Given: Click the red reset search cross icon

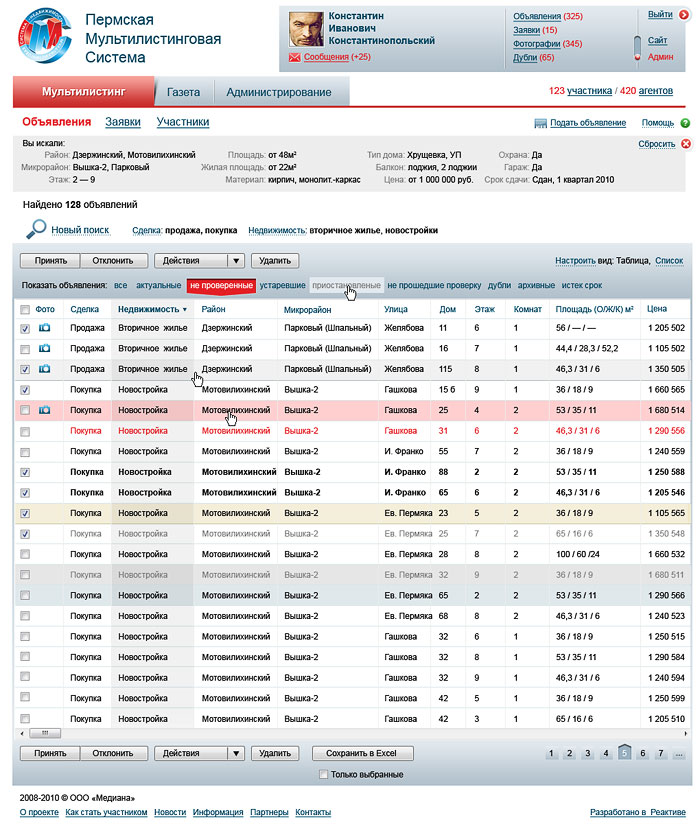Looking at the screenshot, I should coord(685,145).
